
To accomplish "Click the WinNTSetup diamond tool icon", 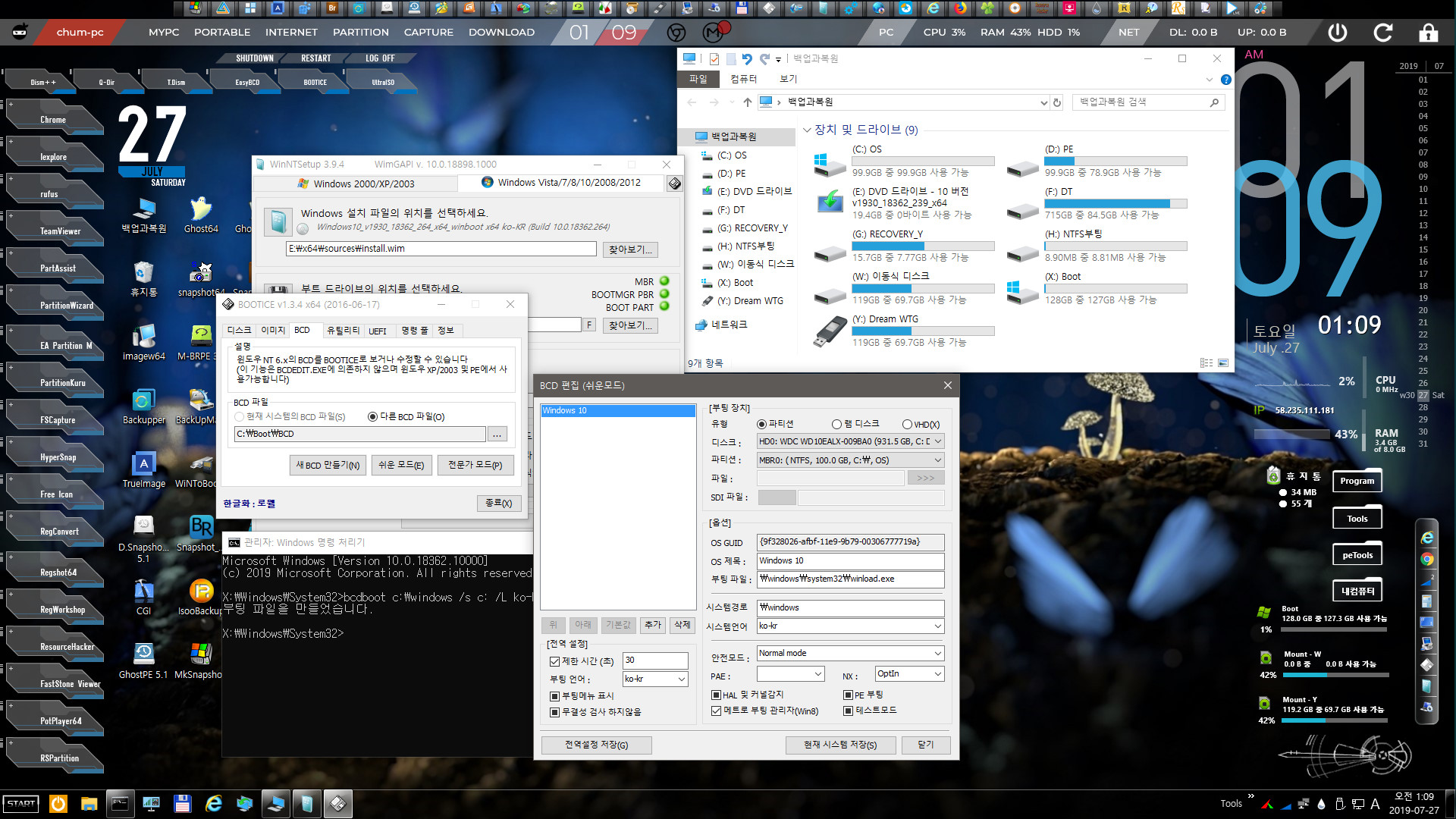I will click(673, 184).
